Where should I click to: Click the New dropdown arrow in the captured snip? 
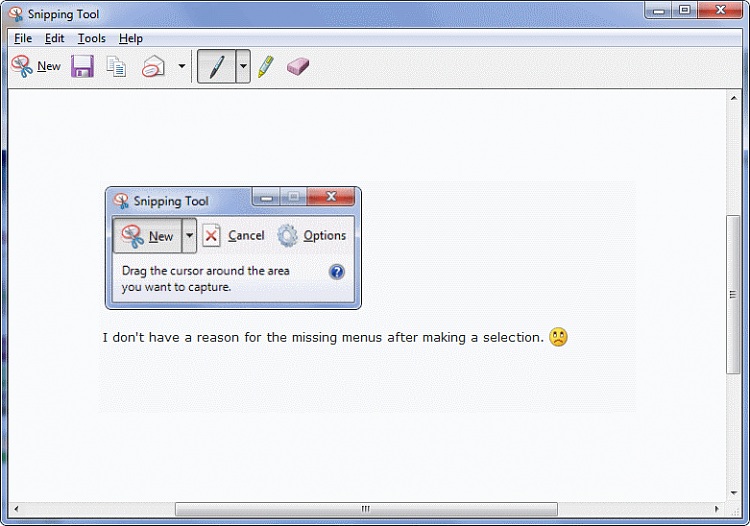[x=189, y=236]
